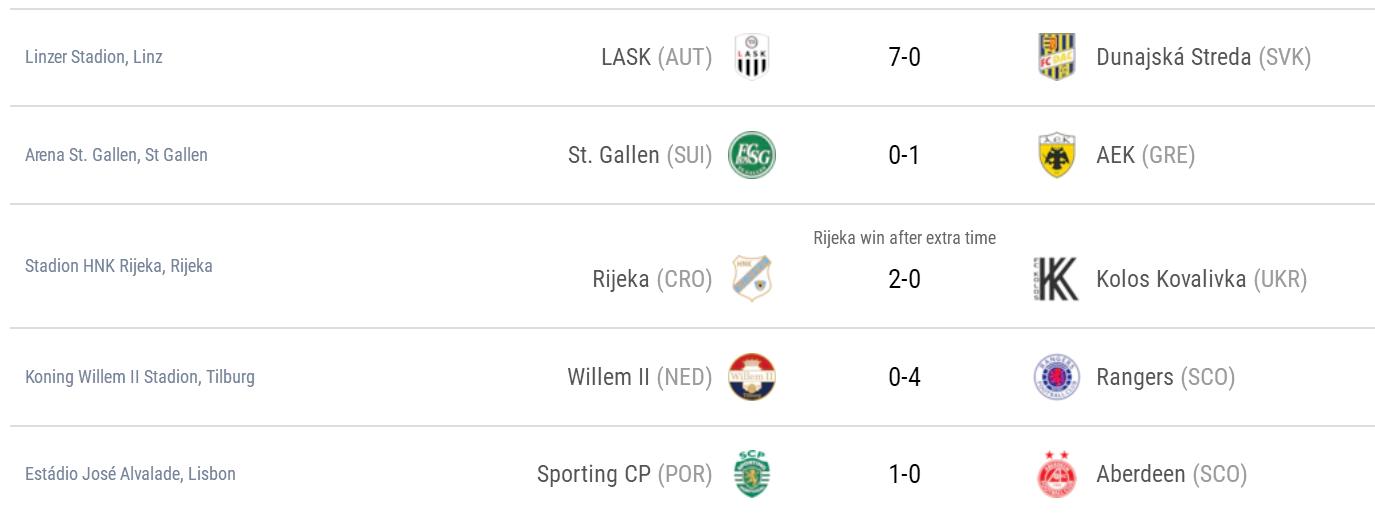Open the 0-4 Willem II–Rangers score

904,377
